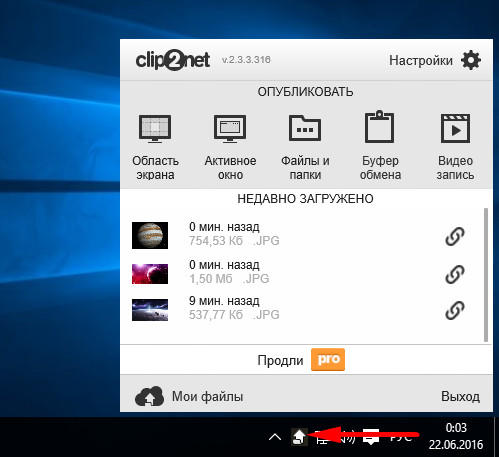499x457 pixels.
Task: Capture screen region with Область экрана icon
Action: pos(155,129)
